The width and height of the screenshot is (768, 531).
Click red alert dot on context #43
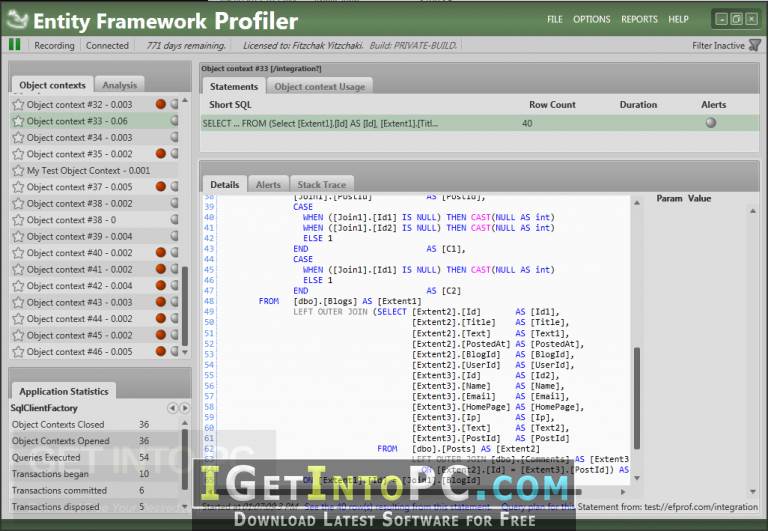161,302
